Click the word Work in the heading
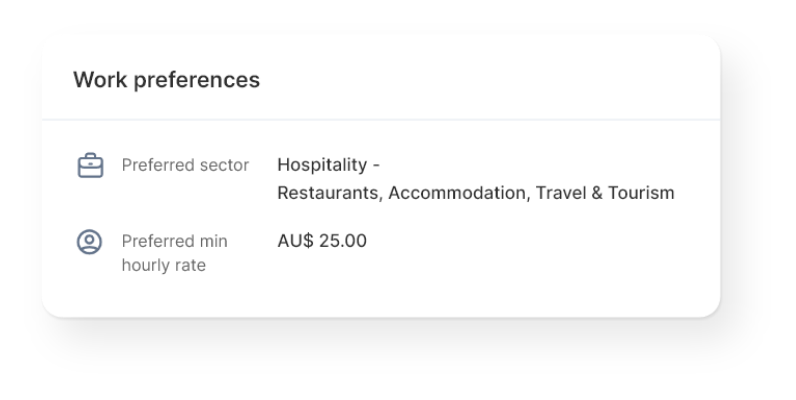796x400 pixels. click(x=100, y=80)
